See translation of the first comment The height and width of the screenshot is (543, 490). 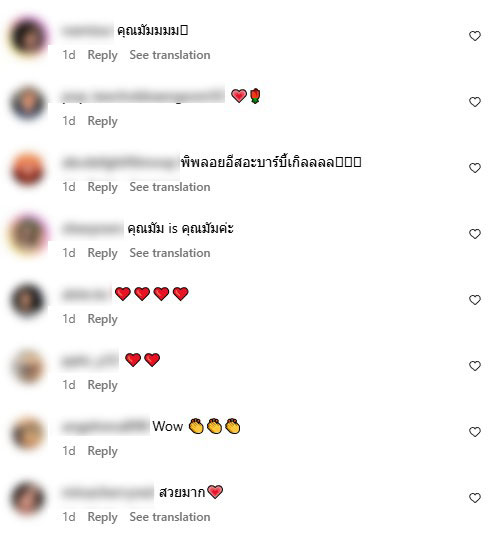(x=170, y=55)
